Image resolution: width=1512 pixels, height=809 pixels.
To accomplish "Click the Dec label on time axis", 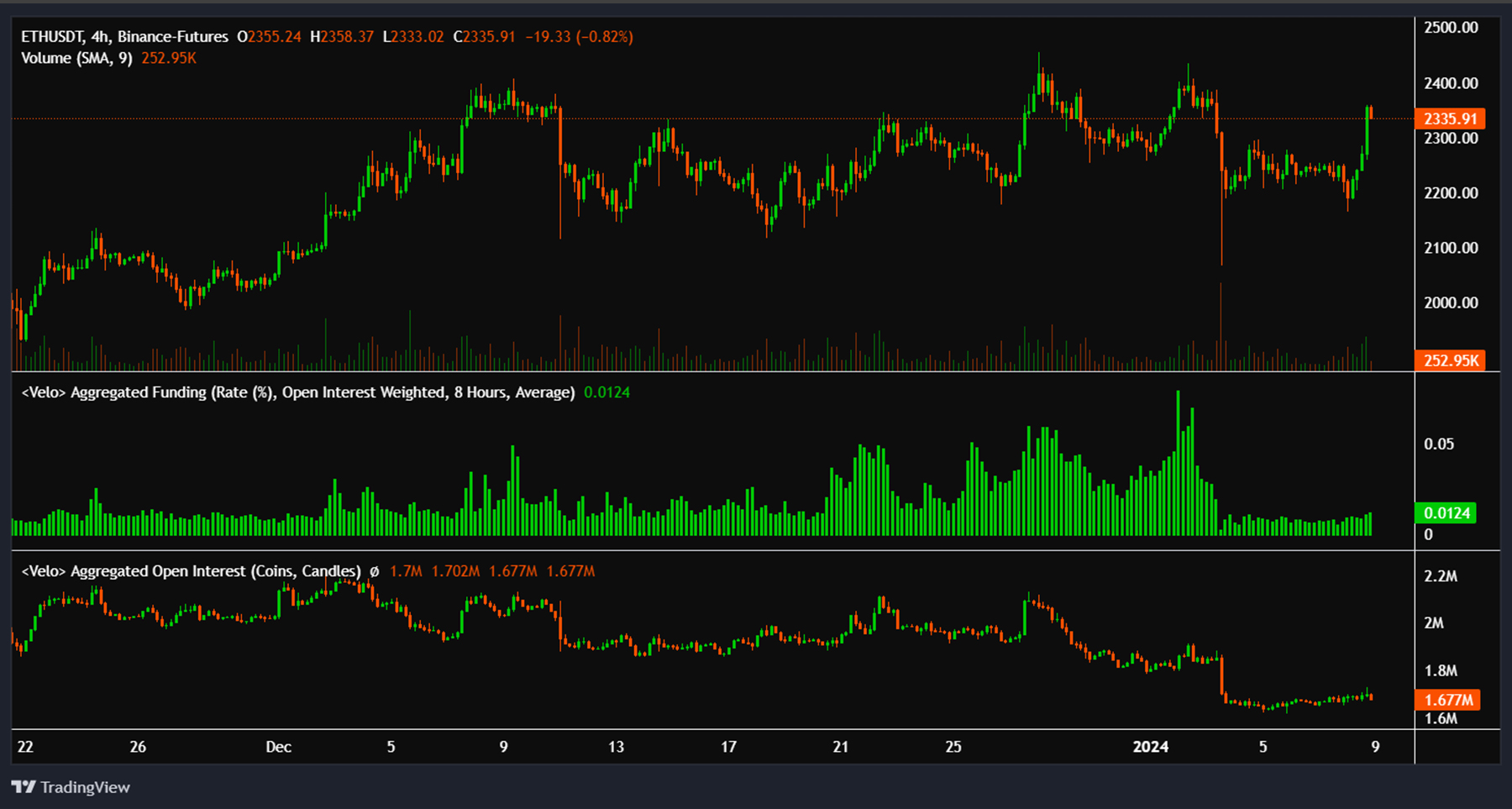I will [278, 747].
